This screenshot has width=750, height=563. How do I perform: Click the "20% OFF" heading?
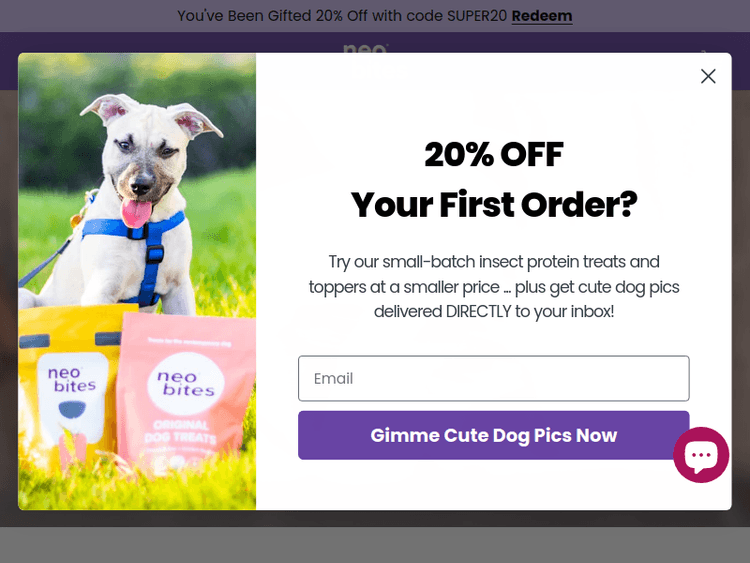[x=493, y=154]
